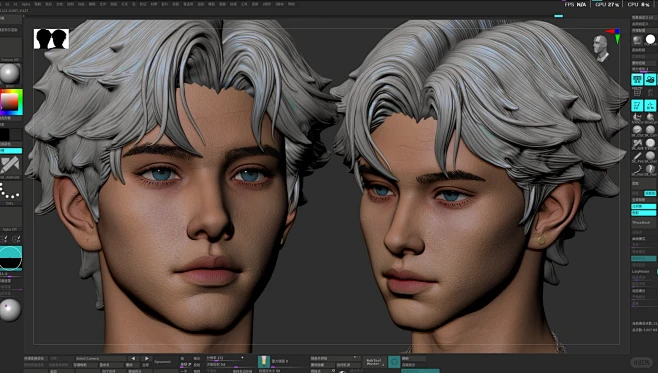Toggle the cyan monitor icon in right panel
The height and width of the screenshot is (373, 658).
[637, 79]
